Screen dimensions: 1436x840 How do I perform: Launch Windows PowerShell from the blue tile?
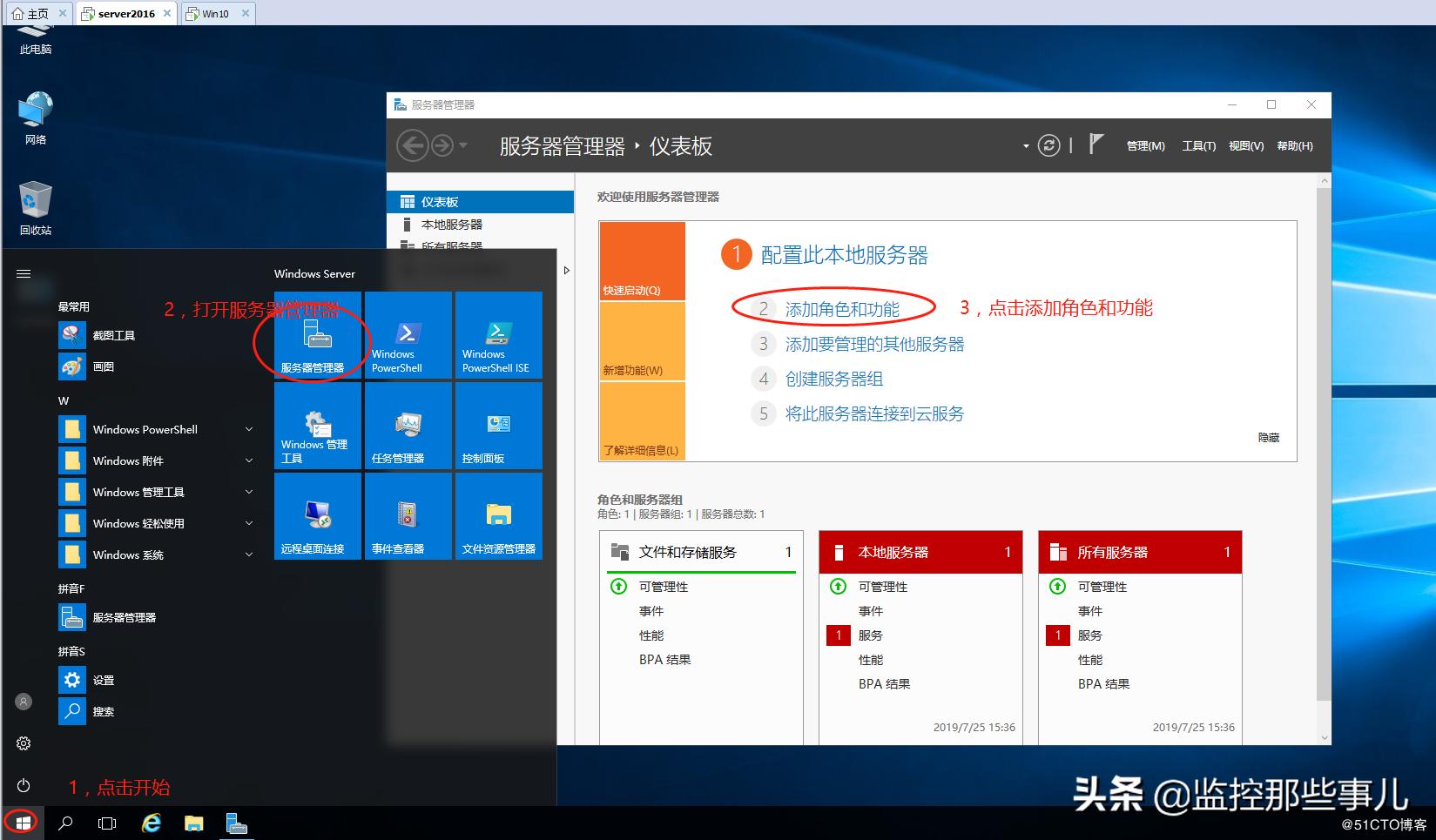[x=406, y=335]
